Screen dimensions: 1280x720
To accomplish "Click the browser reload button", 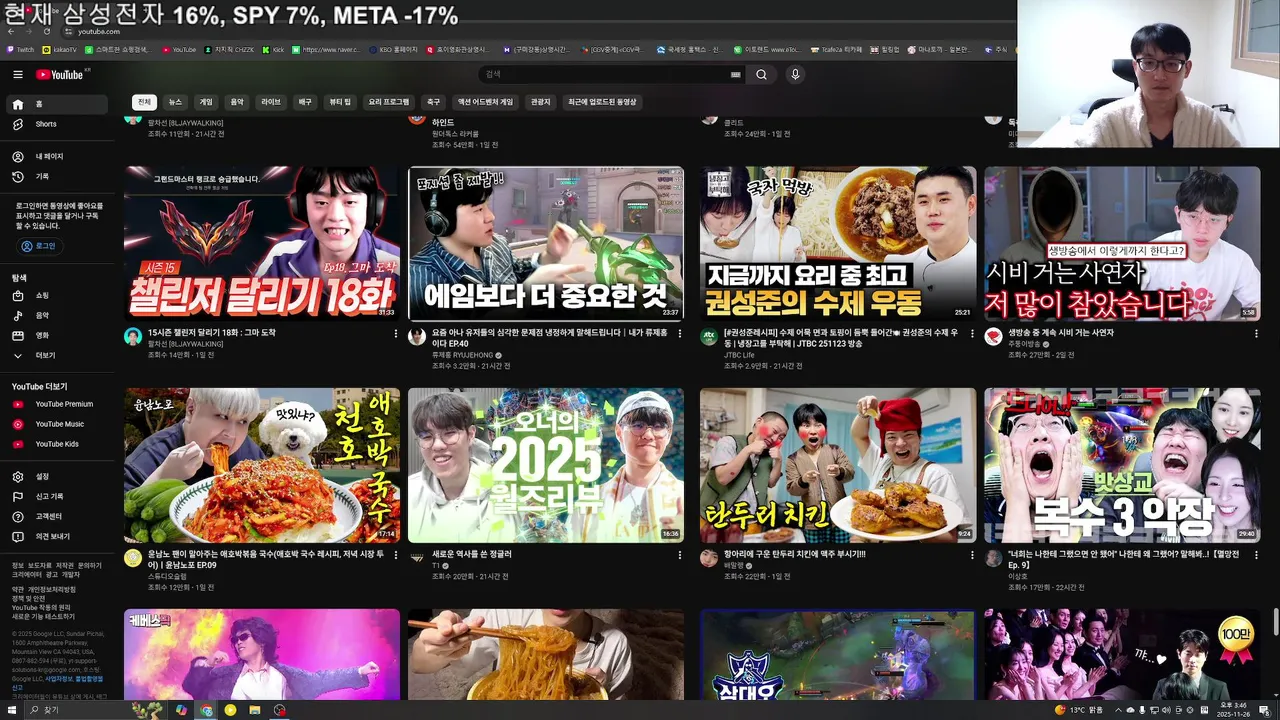I will click(x=46, y=31).
